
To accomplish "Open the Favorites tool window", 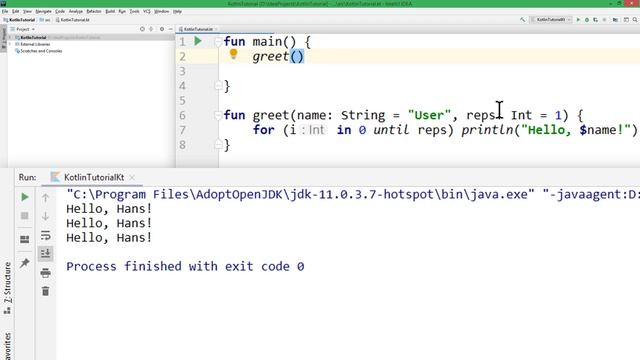I will (x=7, y=346).
